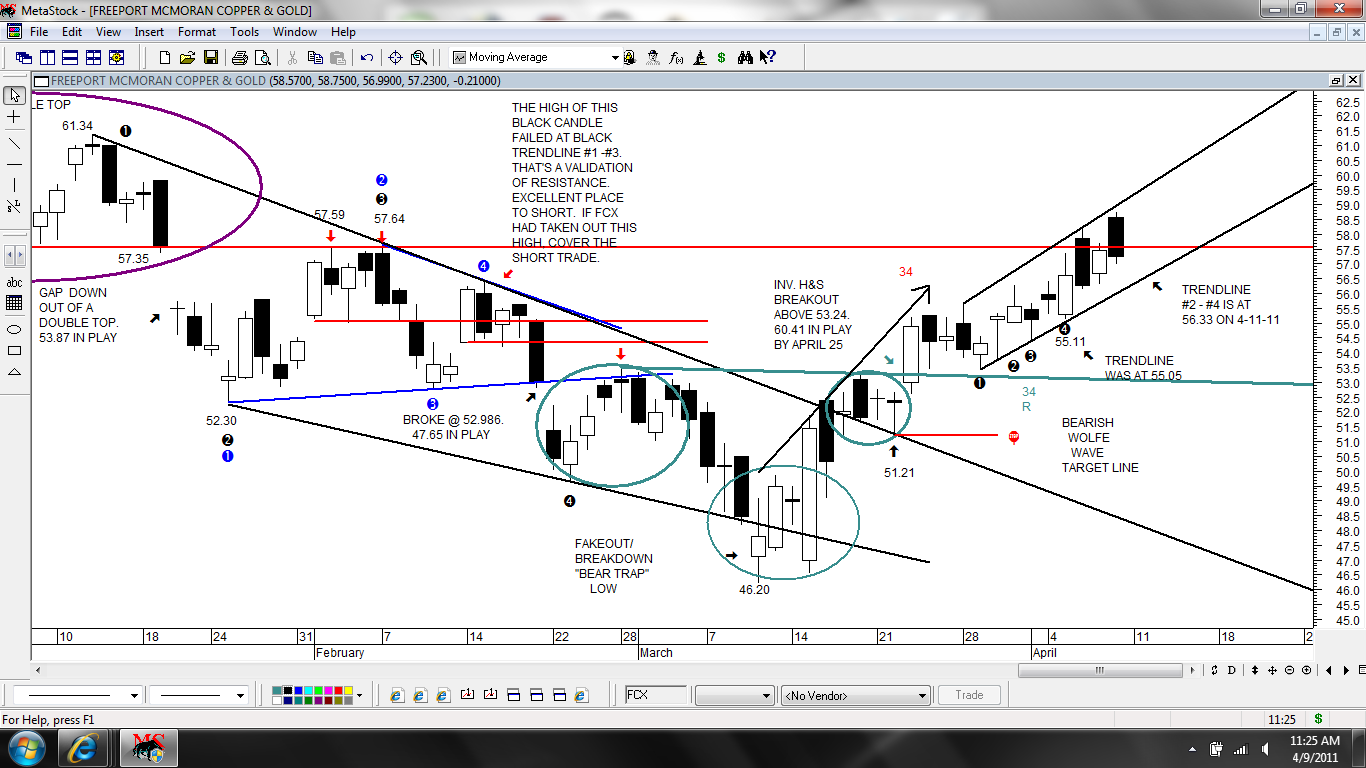The image size is (1366, 768).
Task: Open the Window menu
Action: [x=295, y=32]
